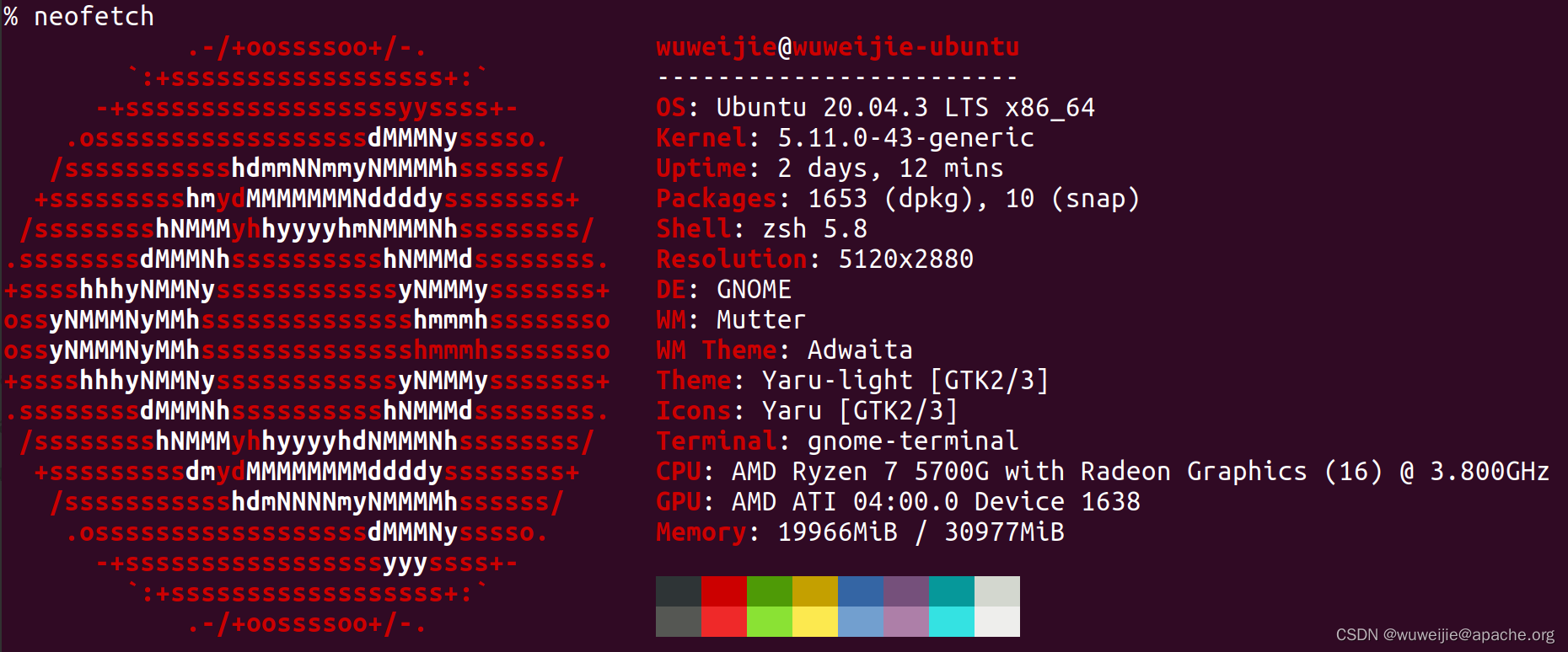Click the cyan color swatch
1568x652 pixels.
[x=952, y=622]
